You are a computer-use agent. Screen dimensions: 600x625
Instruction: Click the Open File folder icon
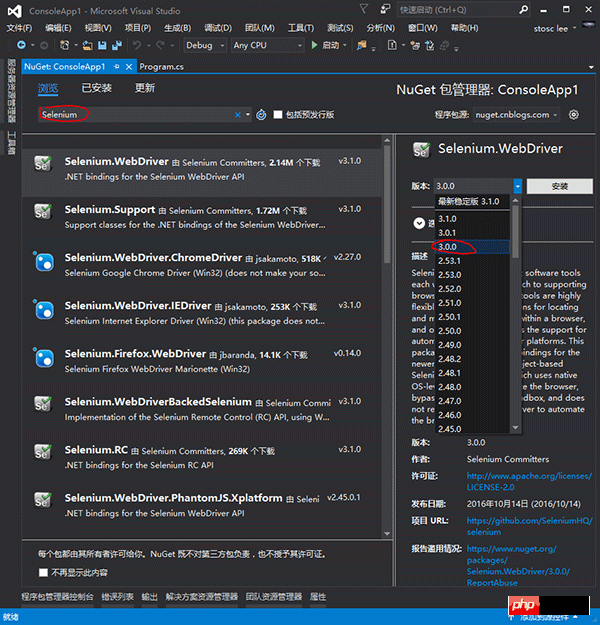click(87, 45)
